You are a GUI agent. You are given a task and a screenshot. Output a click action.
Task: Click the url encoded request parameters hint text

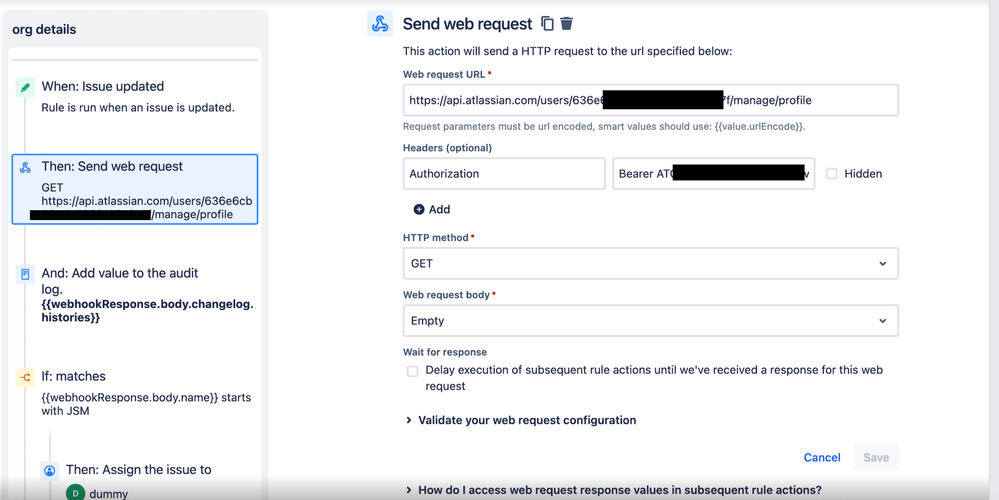point(604,127)
